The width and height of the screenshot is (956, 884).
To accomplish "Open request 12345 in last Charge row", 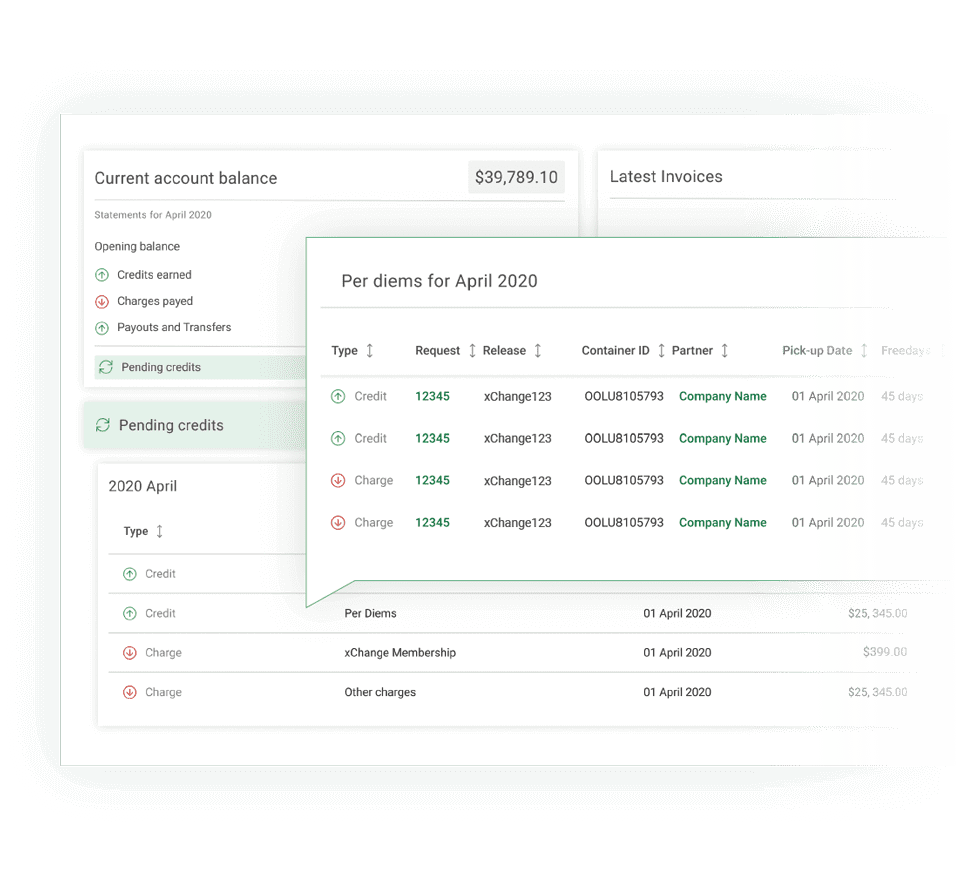I will (x=432, y=522).
